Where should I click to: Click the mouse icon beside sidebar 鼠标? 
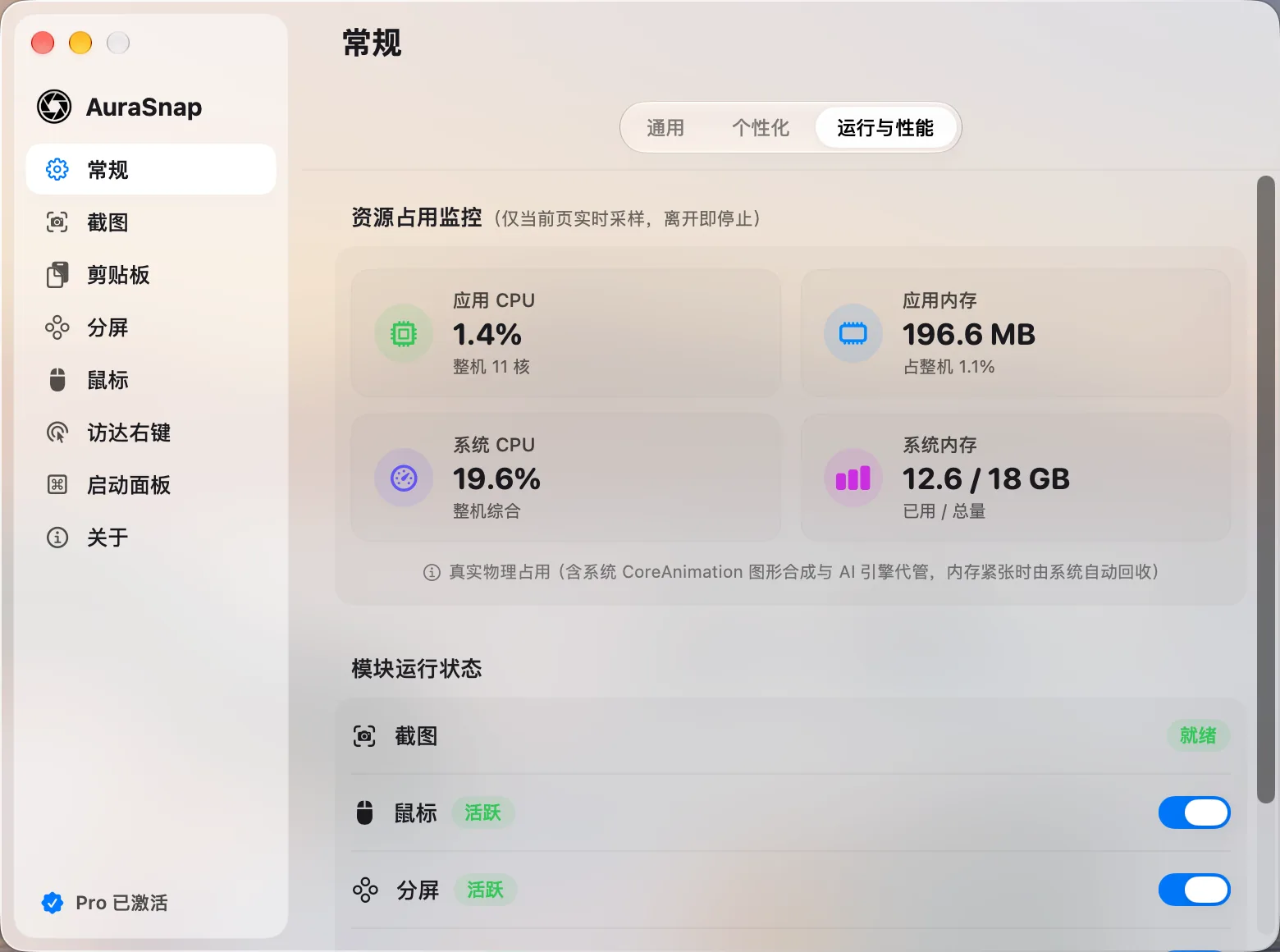tap(57, 379)
